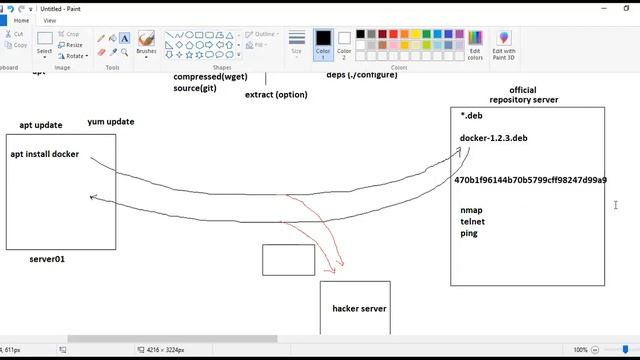
Task: Expand the Rotate dropdown
Action: point(87,56)
